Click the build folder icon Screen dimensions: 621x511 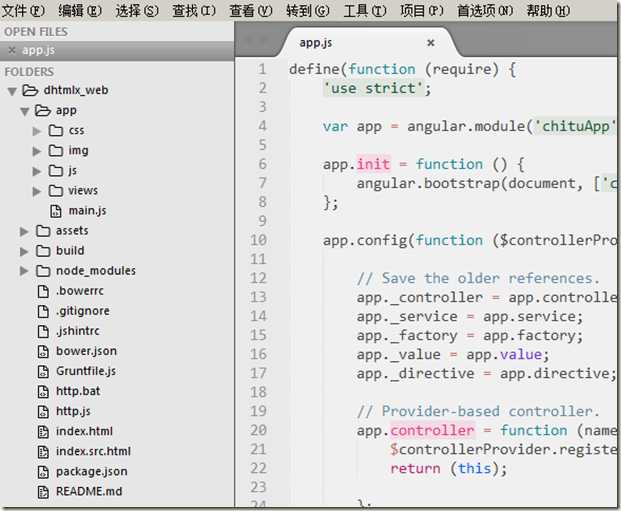[x=43, y=251]
